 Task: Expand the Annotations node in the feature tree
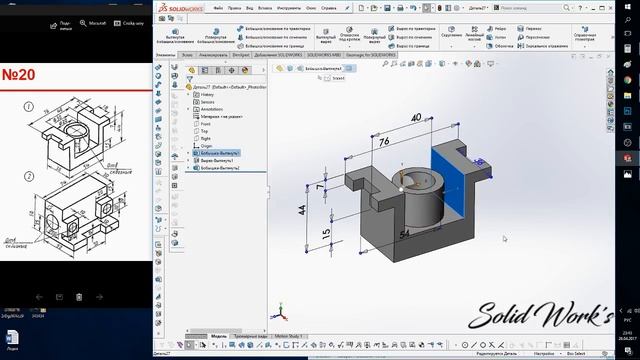[x=188, y=109]
